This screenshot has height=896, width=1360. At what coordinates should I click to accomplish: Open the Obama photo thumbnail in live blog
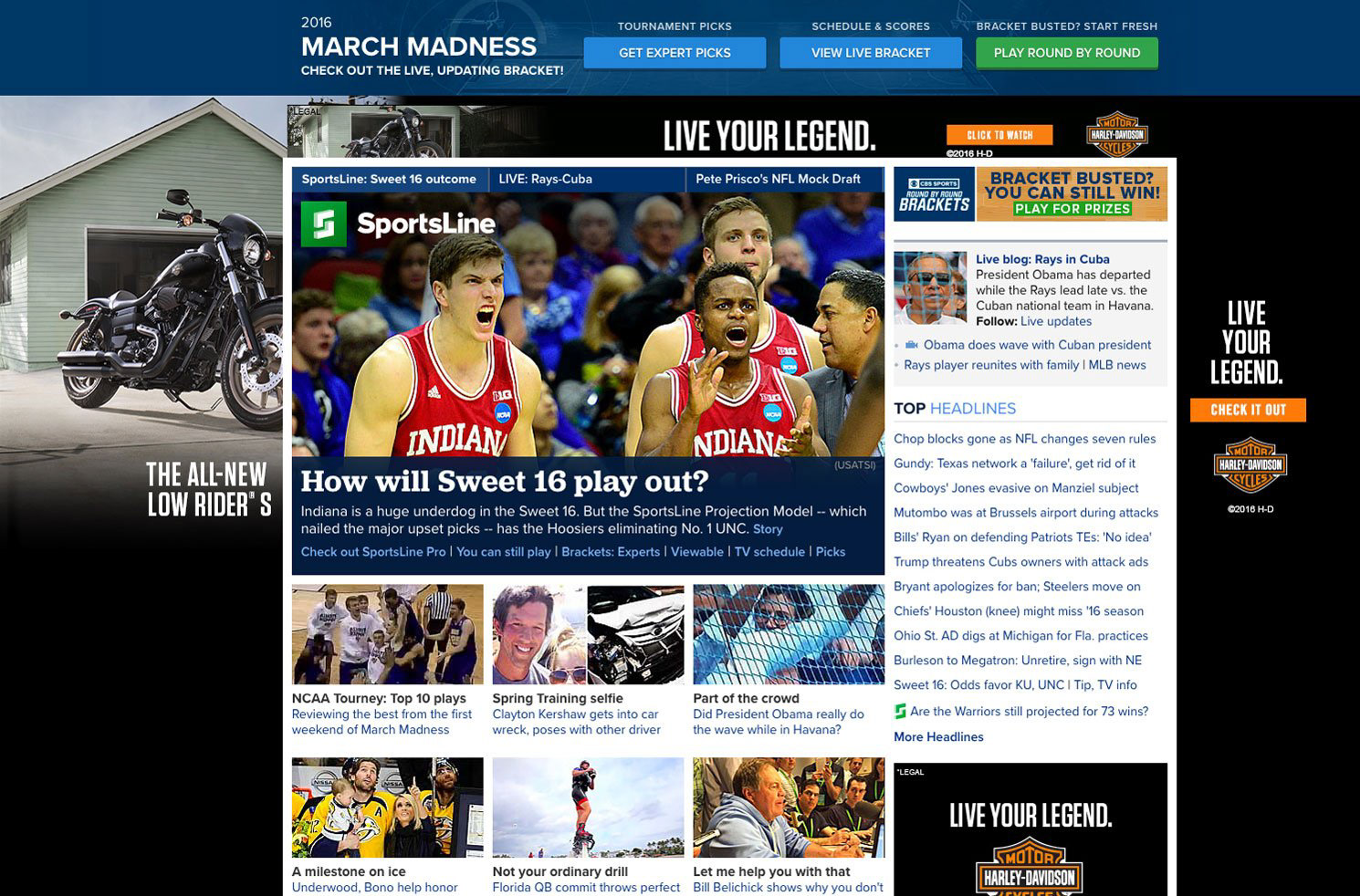[930, 288]
